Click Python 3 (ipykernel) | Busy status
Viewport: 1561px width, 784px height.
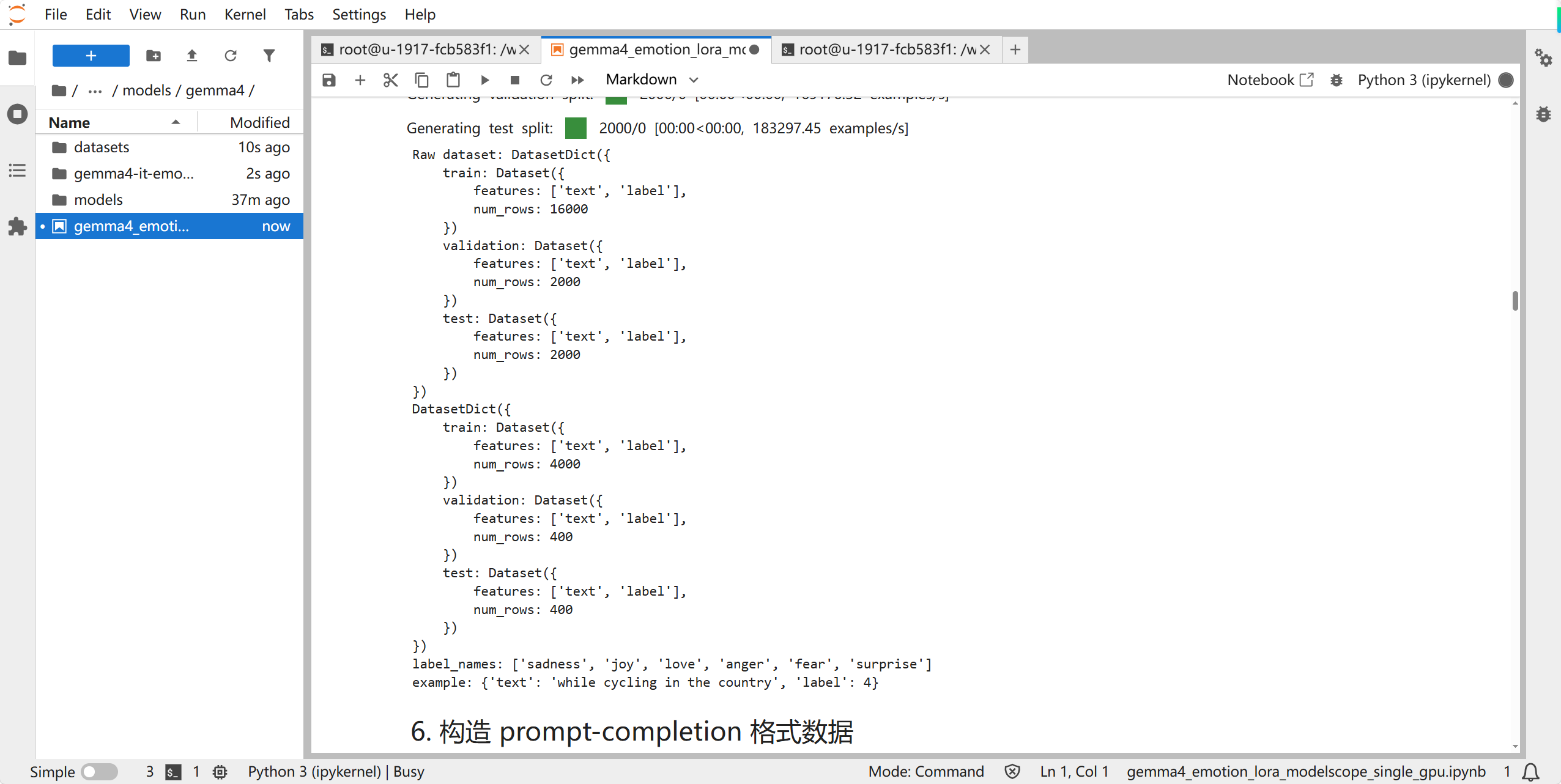pyautogui.click(x=336, y=772)
